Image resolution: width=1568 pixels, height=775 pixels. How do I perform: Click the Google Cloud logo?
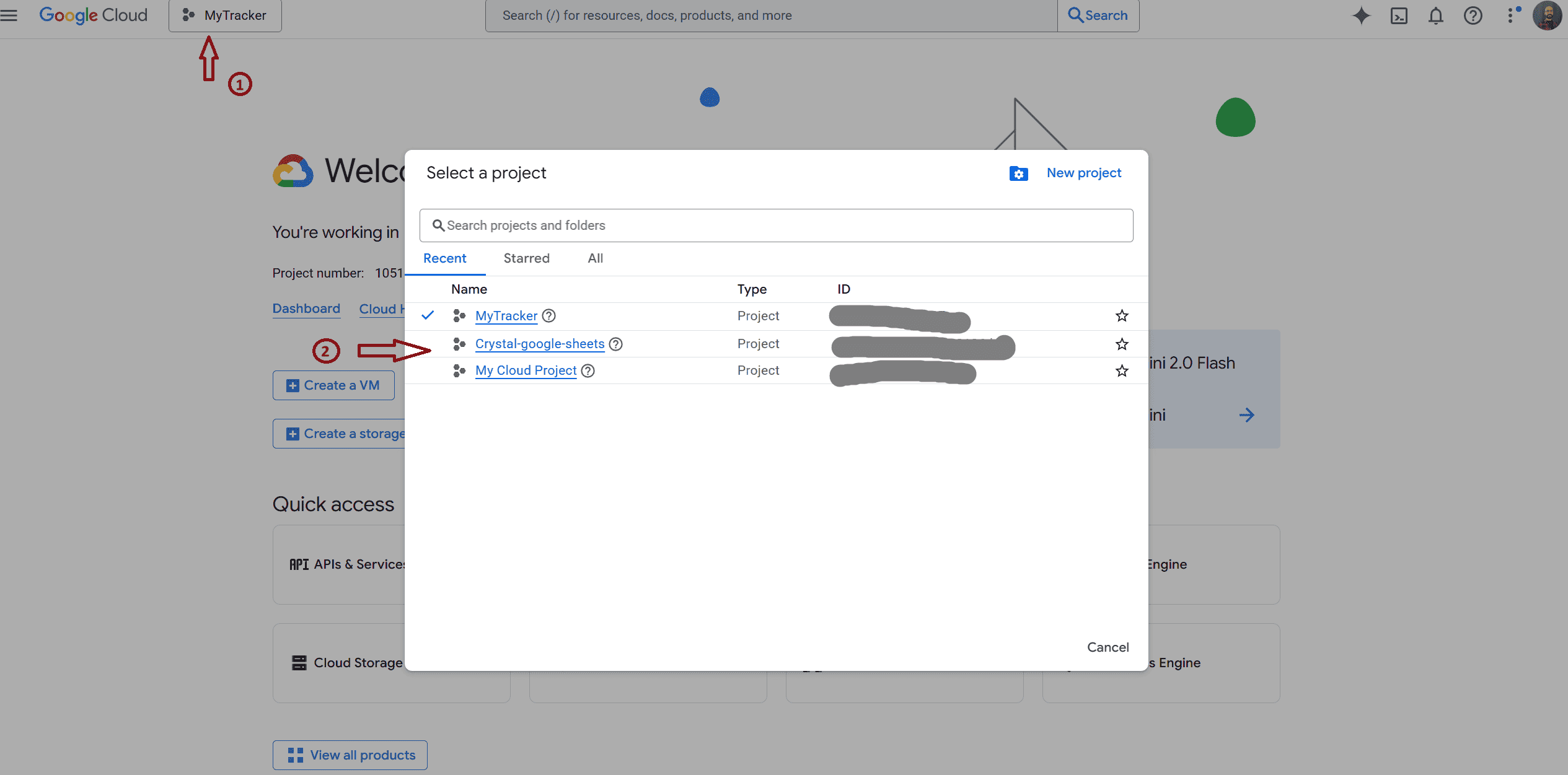[x=94, y=15]
